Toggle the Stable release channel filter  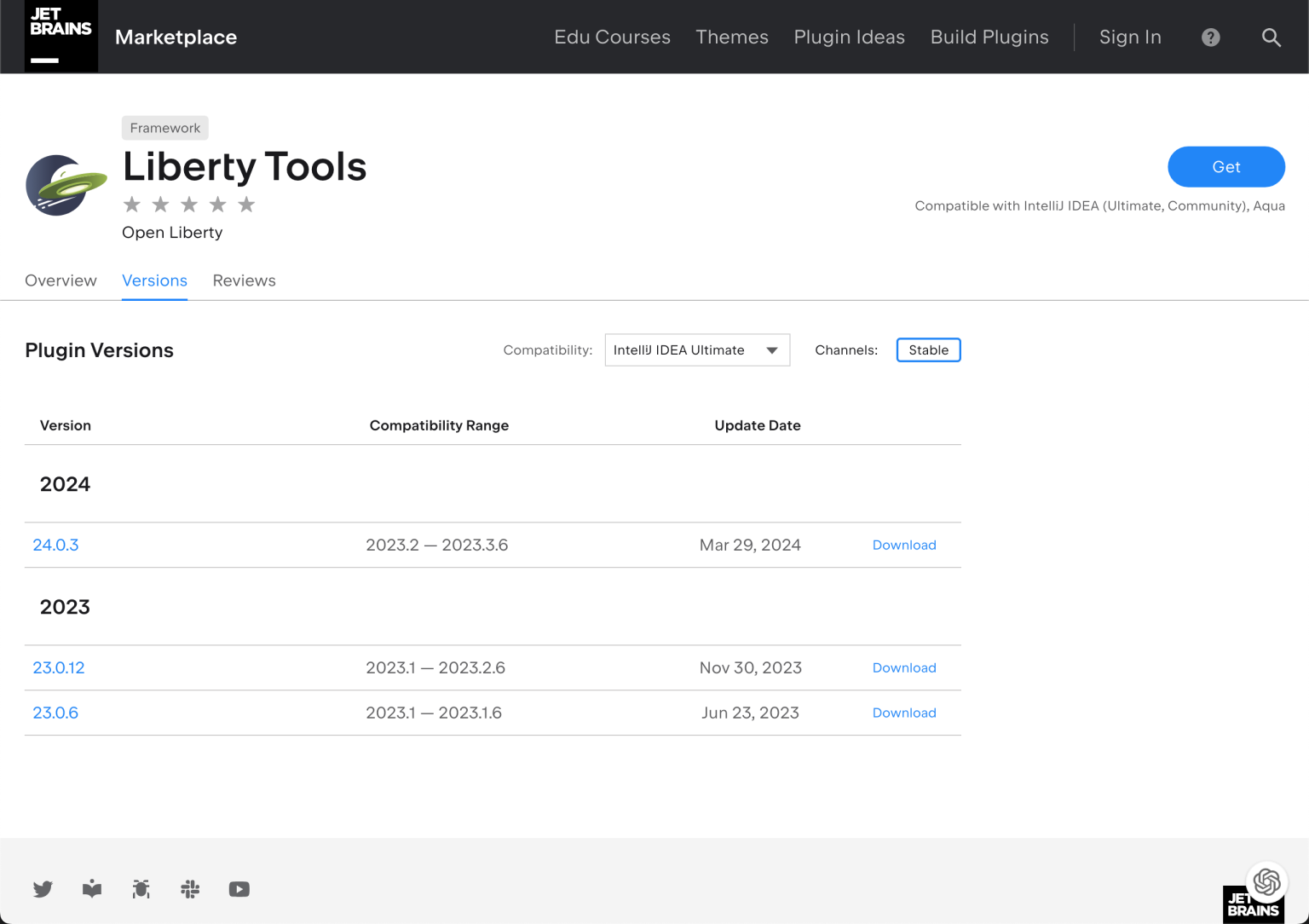click(x=928, y=349)
